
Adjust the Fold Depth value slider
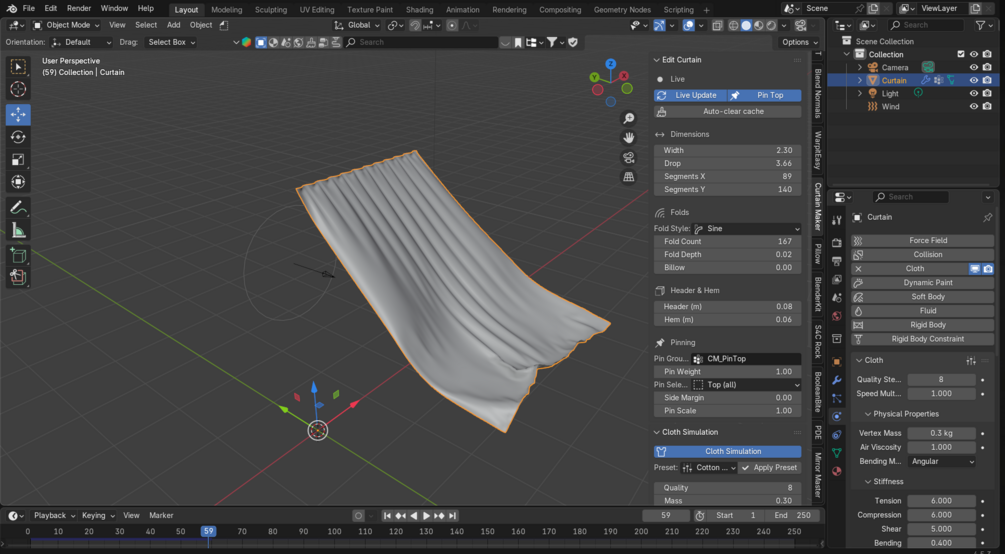click(x=727, y=255)
